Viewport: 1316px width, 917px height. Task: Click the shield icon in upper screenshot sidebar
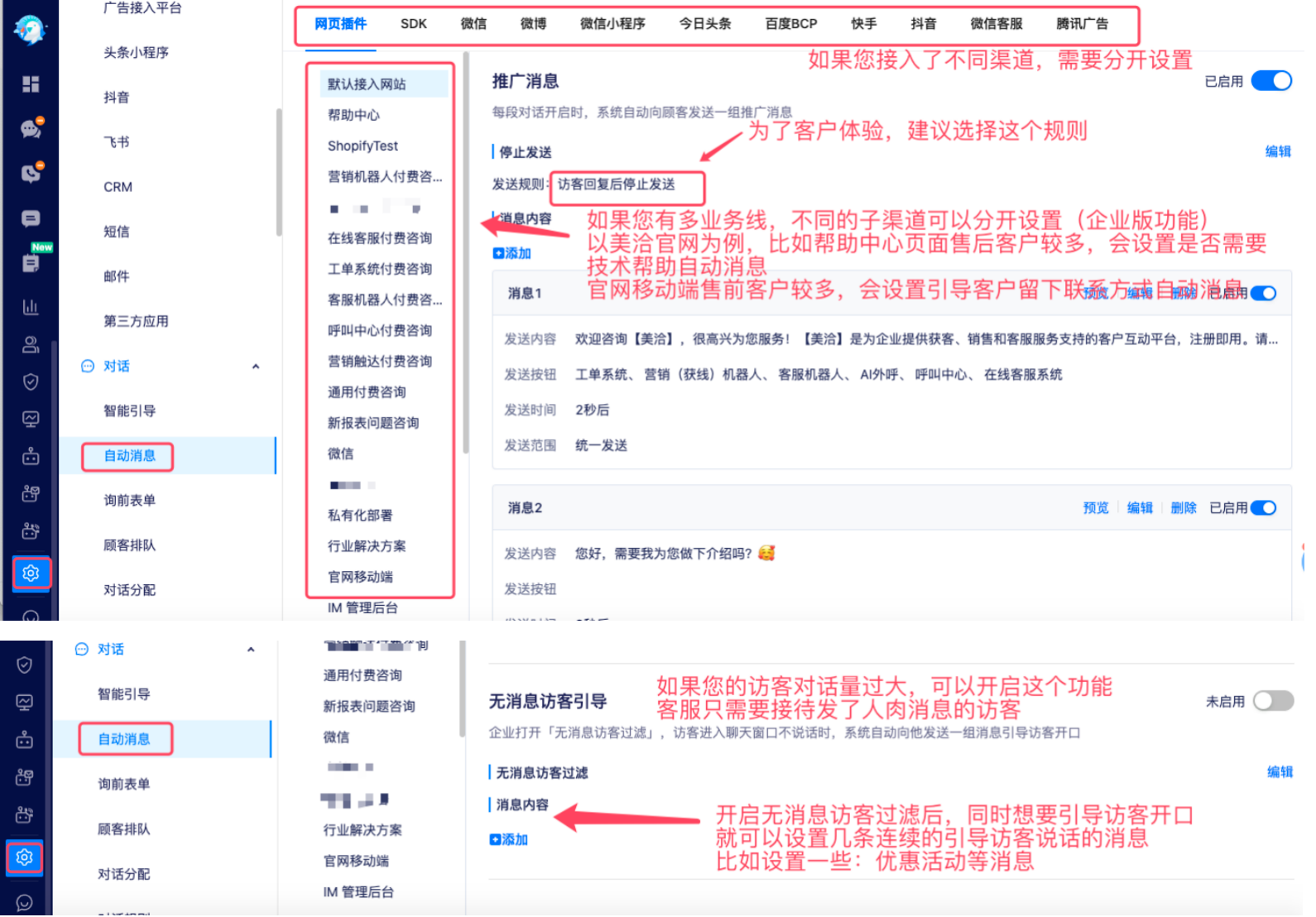pos(31,382)
